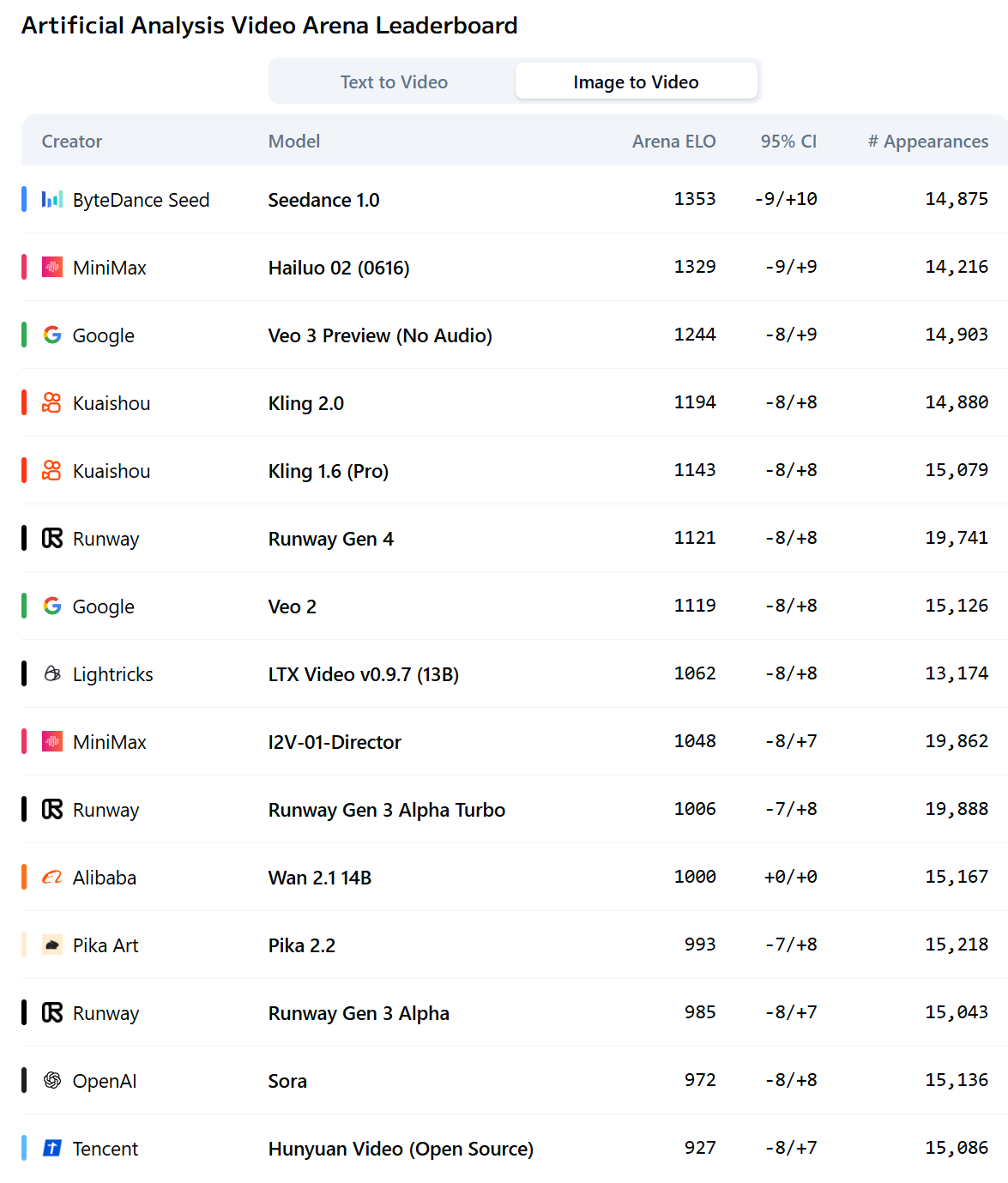
Task: Click the Lightricks creator name
Action: [113, 674]
